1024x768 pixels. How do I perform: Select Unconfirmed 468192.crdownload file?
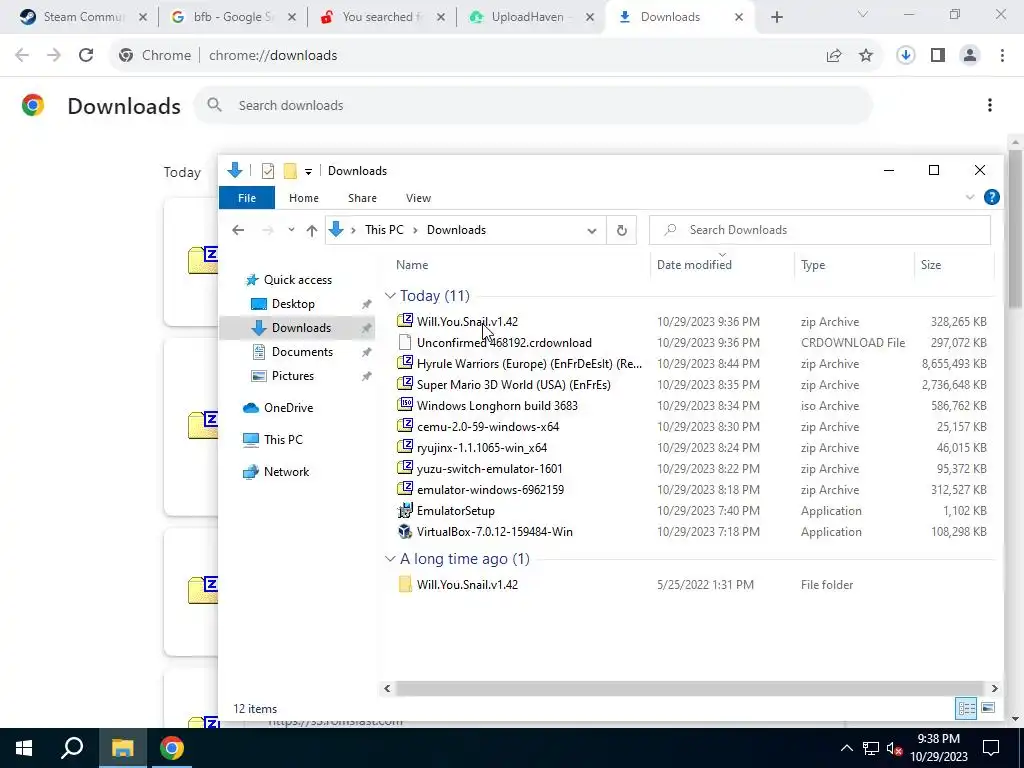[504, 343]
